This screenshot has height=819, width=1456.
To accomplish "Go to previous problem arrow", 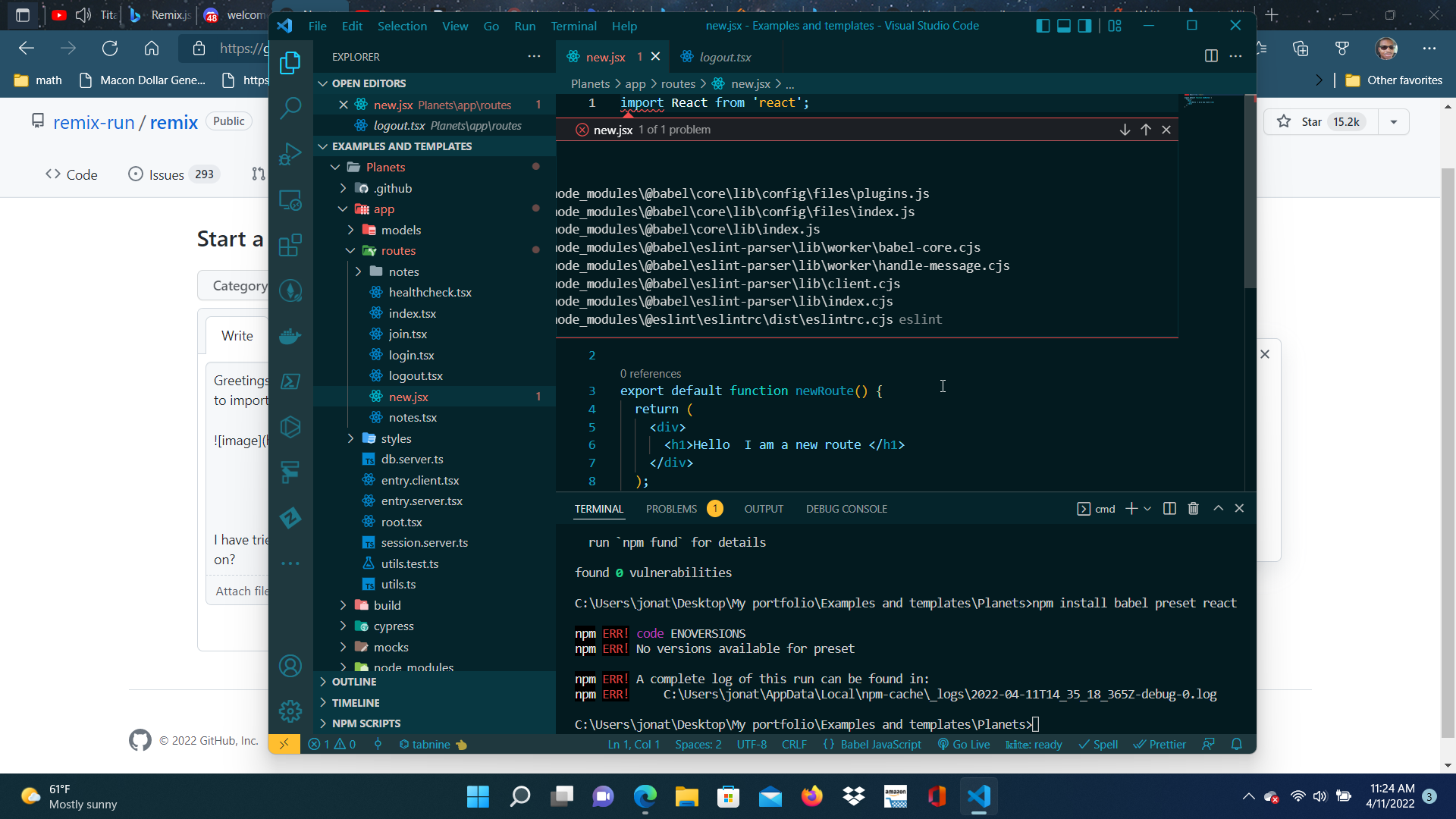I will pyautogui.click(x=1146, y=130).
